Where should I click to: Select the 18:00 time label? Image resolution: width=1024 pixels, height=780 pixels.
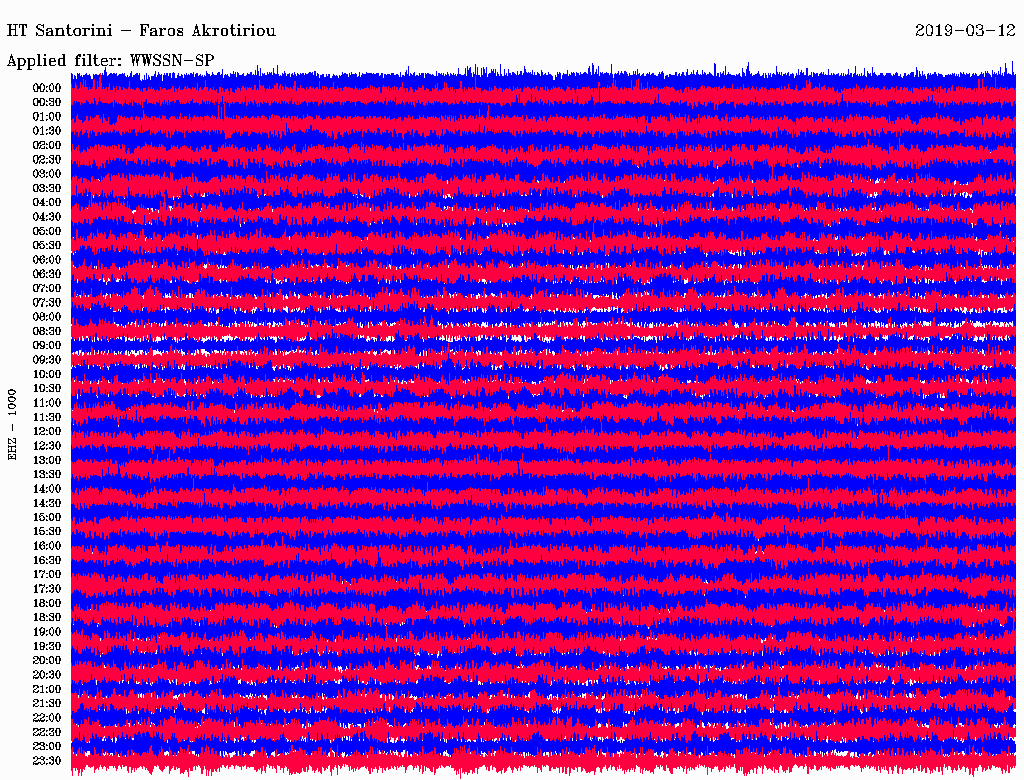click(x=47, y=604)
